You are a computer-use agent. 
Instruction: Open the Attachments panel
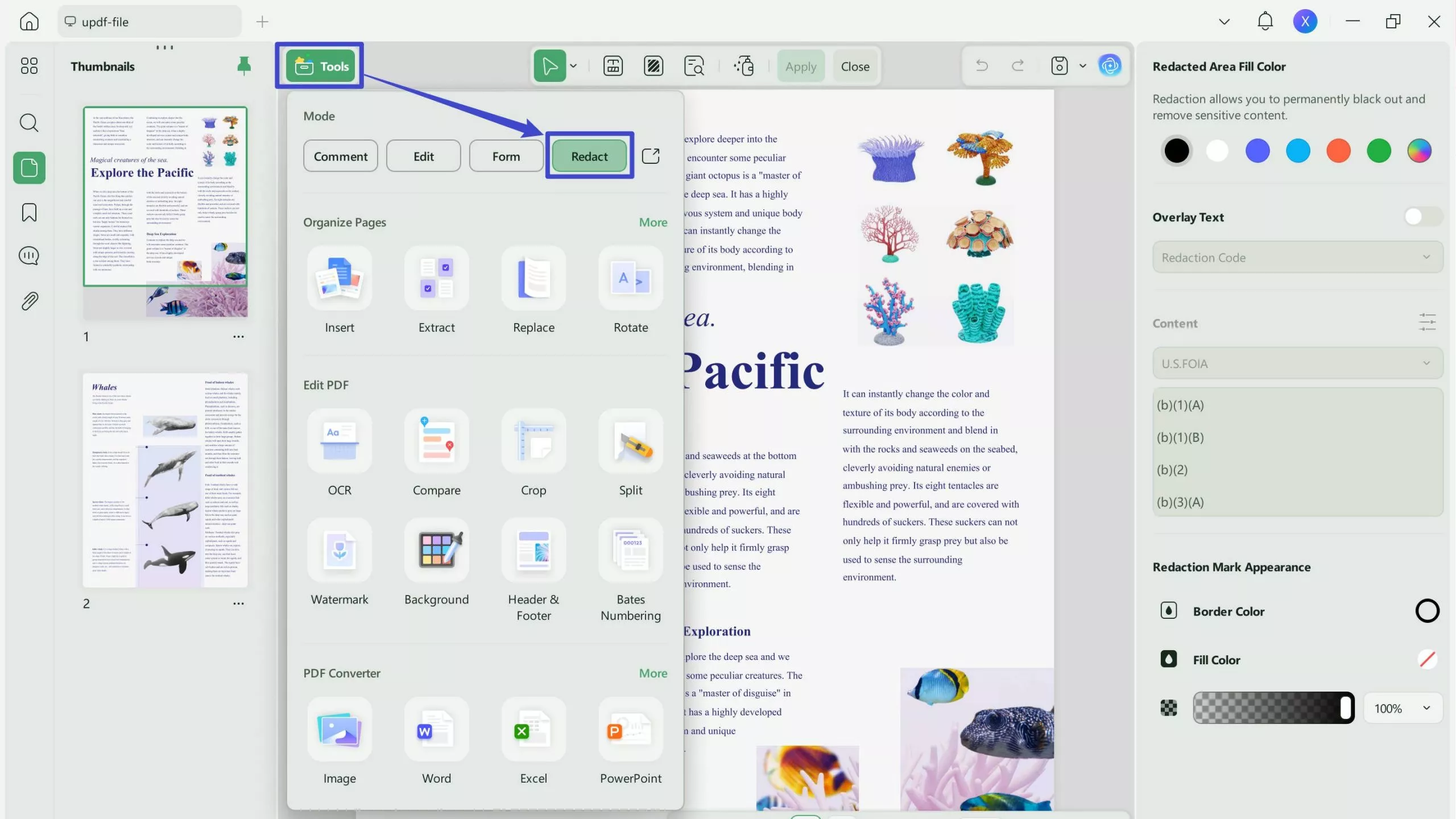tap(29, 301)
